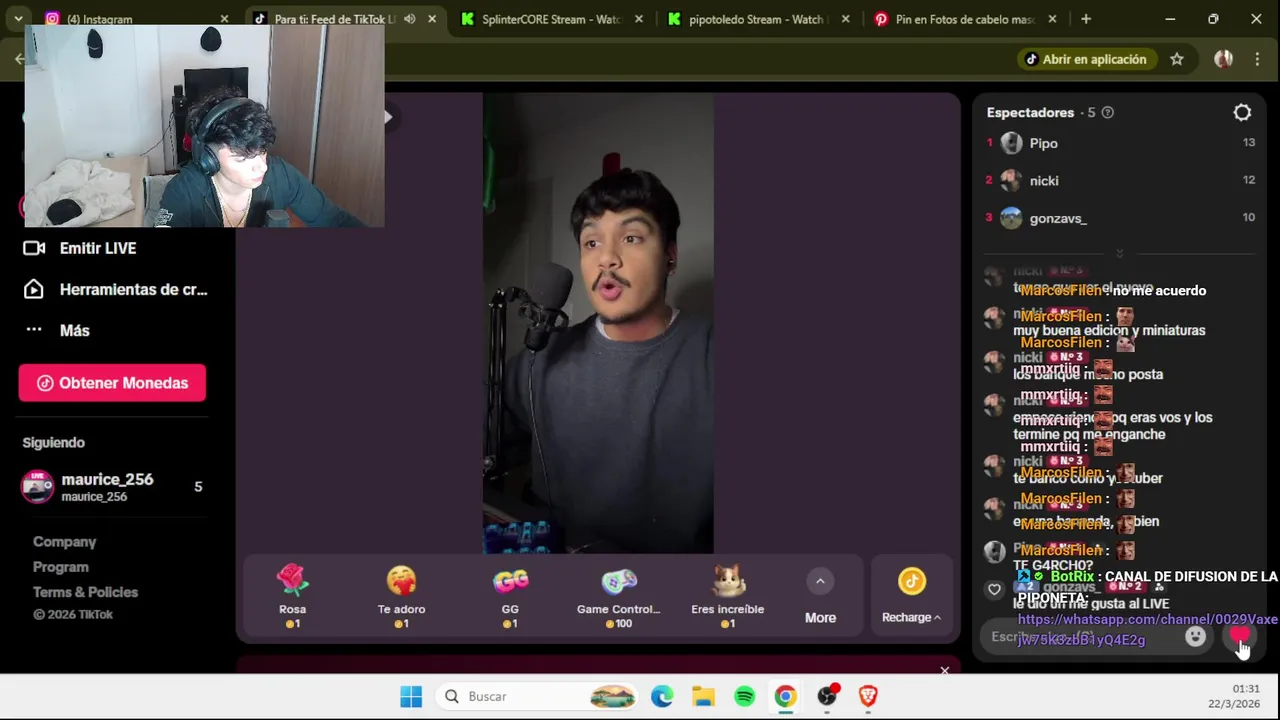Open the WhatsApp channel link in chat
Image resolution: width=1280 pixels, height=720 pixels.
(1147, 629)
